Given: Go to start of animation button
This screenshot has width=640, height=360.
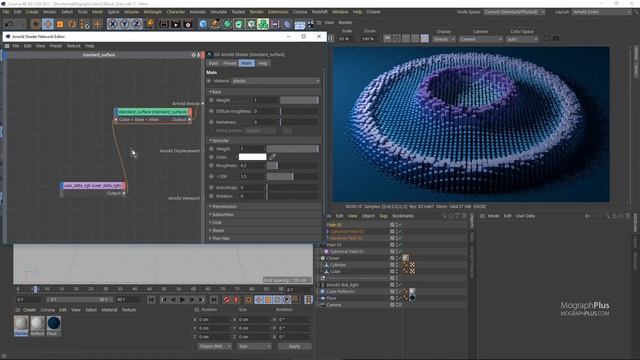Looking at the screenshot, I should [151, 300].
